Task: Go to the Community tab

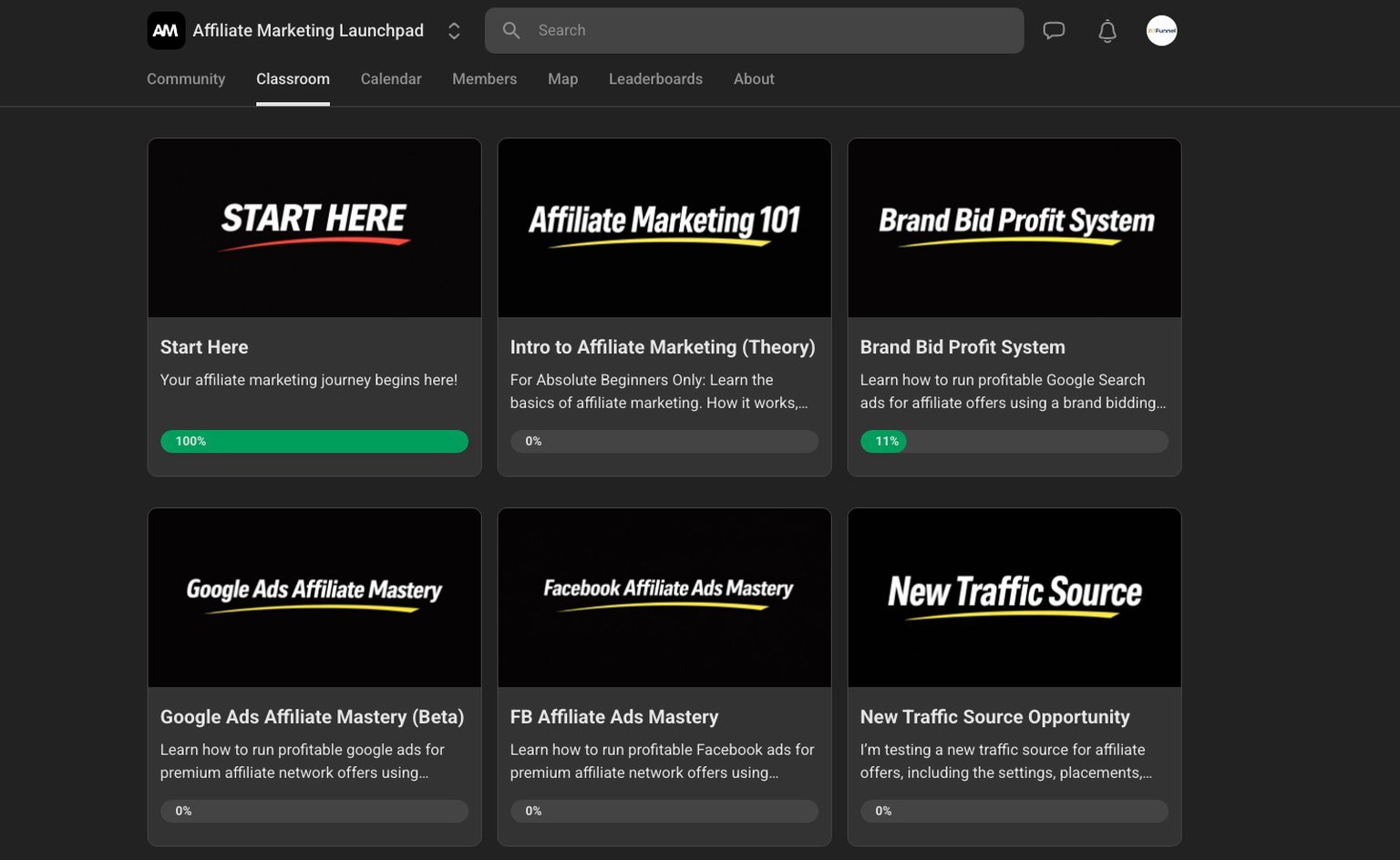Action: (x=186, y=79)
